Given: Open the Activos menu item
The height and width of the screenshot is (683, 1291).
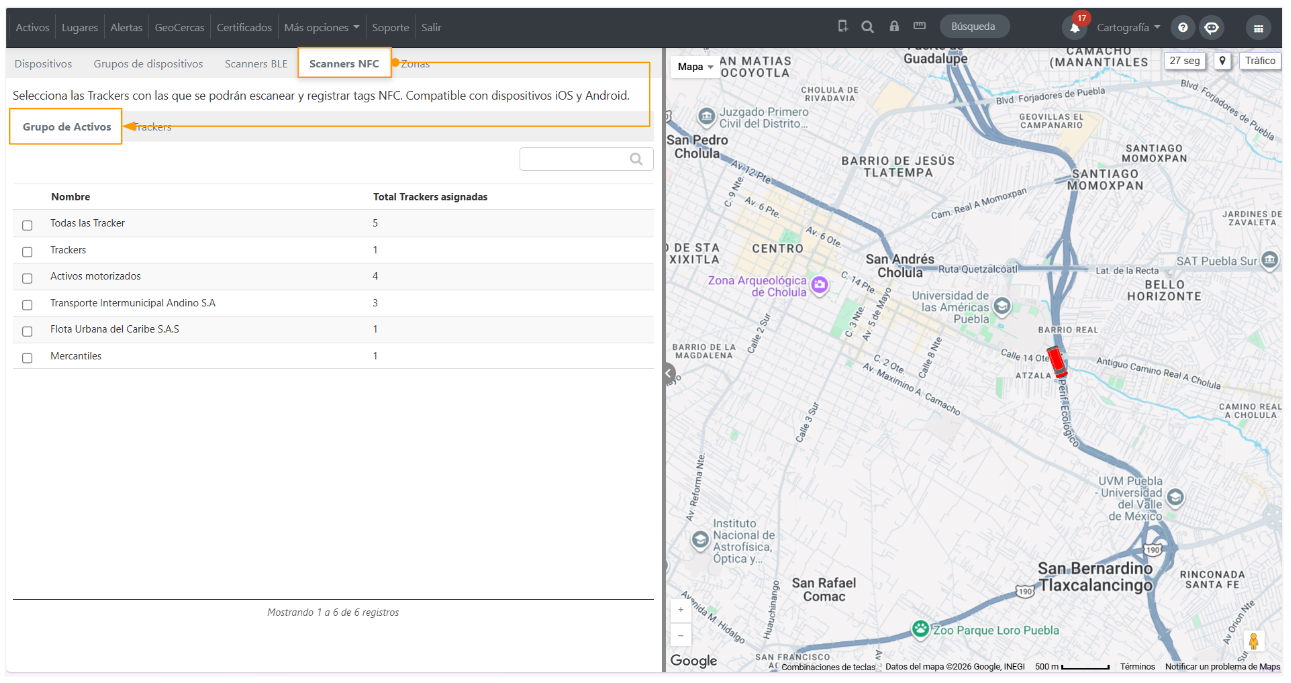Looking at the screenshot, I should 32,27.
